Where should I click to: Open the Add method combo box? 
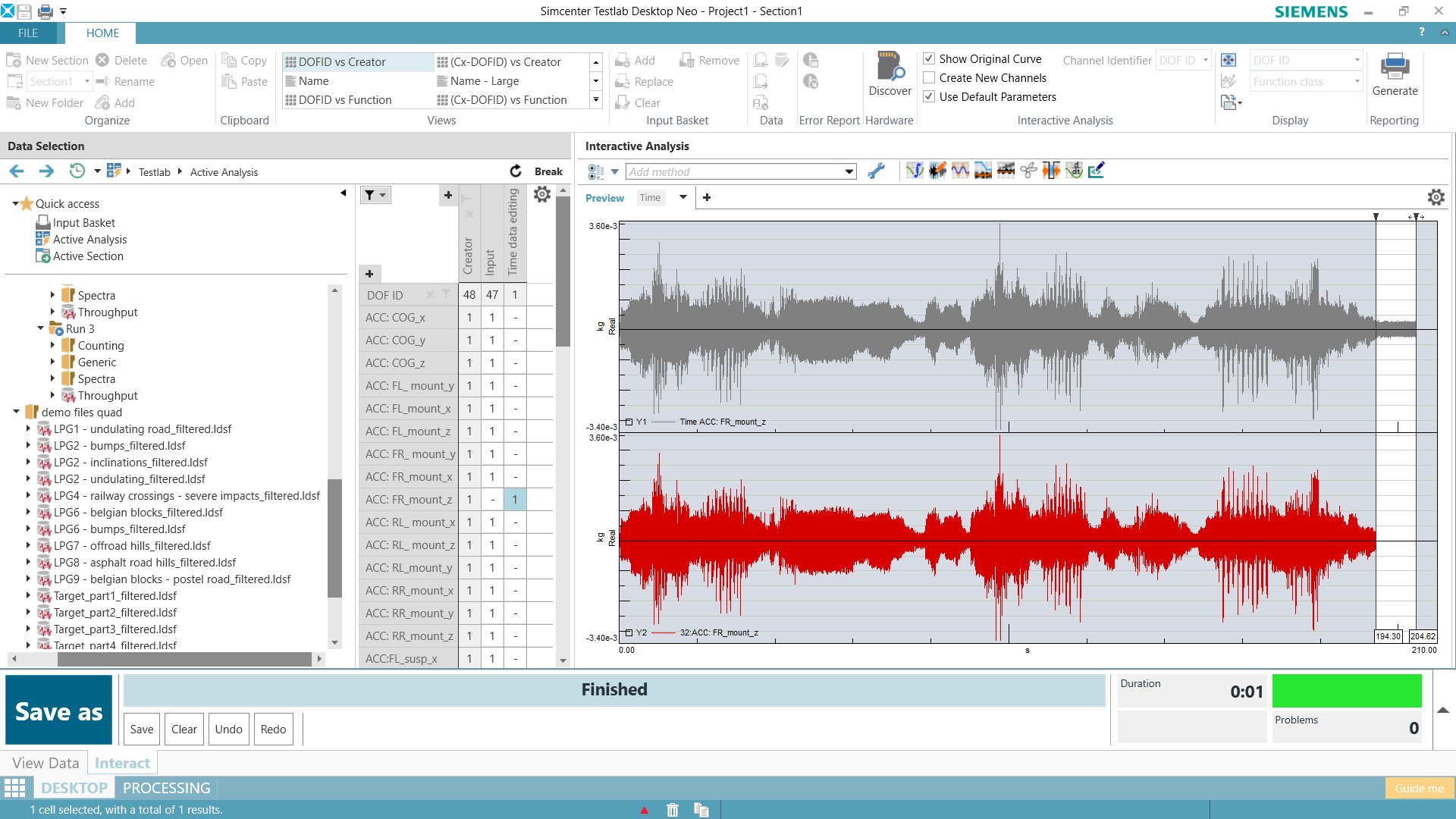point(741,172)
